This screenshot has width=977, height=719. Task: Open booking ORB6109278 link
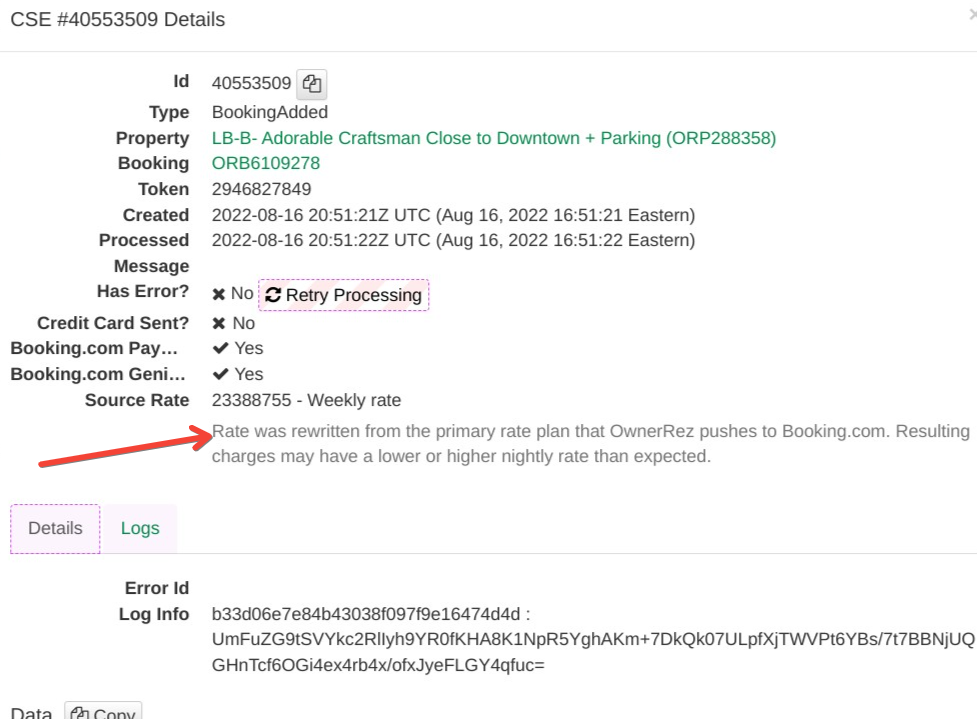265,163
